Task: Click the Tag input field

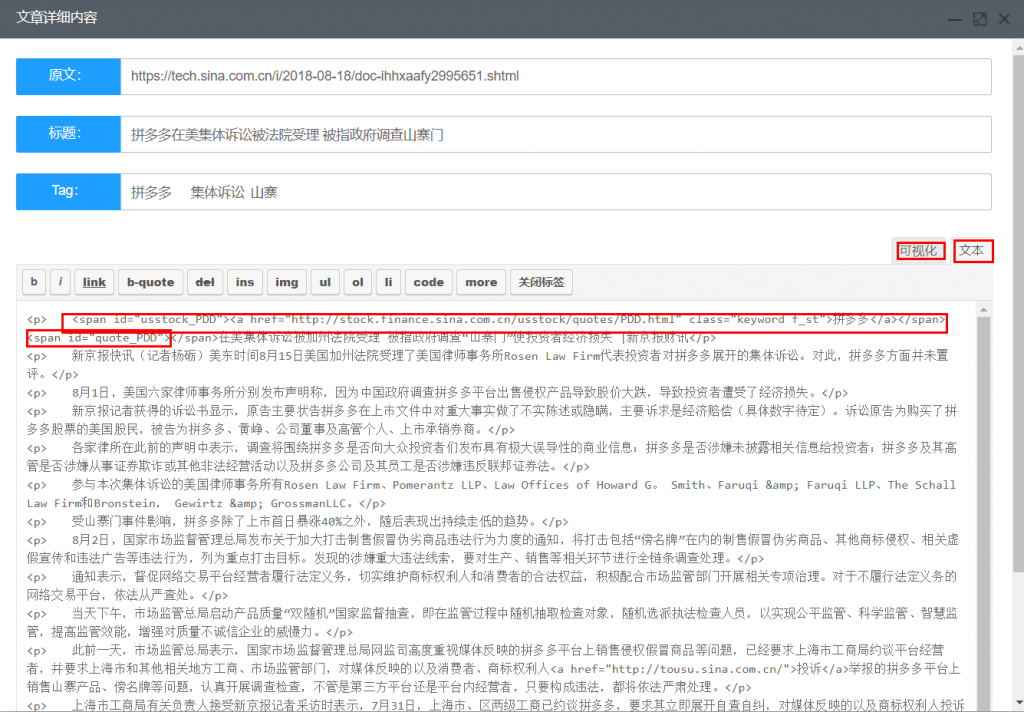Action: tap(556, 192)
